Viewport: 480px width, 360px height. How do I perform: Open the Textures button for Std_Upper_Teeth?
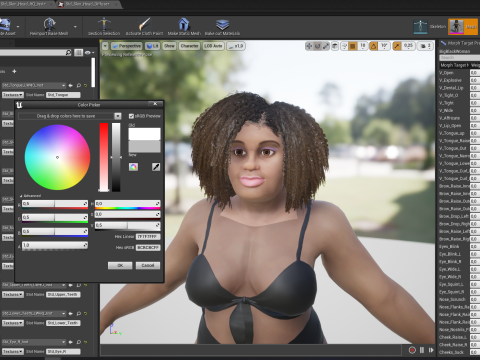pyautogui.click(x=13, y=295)
